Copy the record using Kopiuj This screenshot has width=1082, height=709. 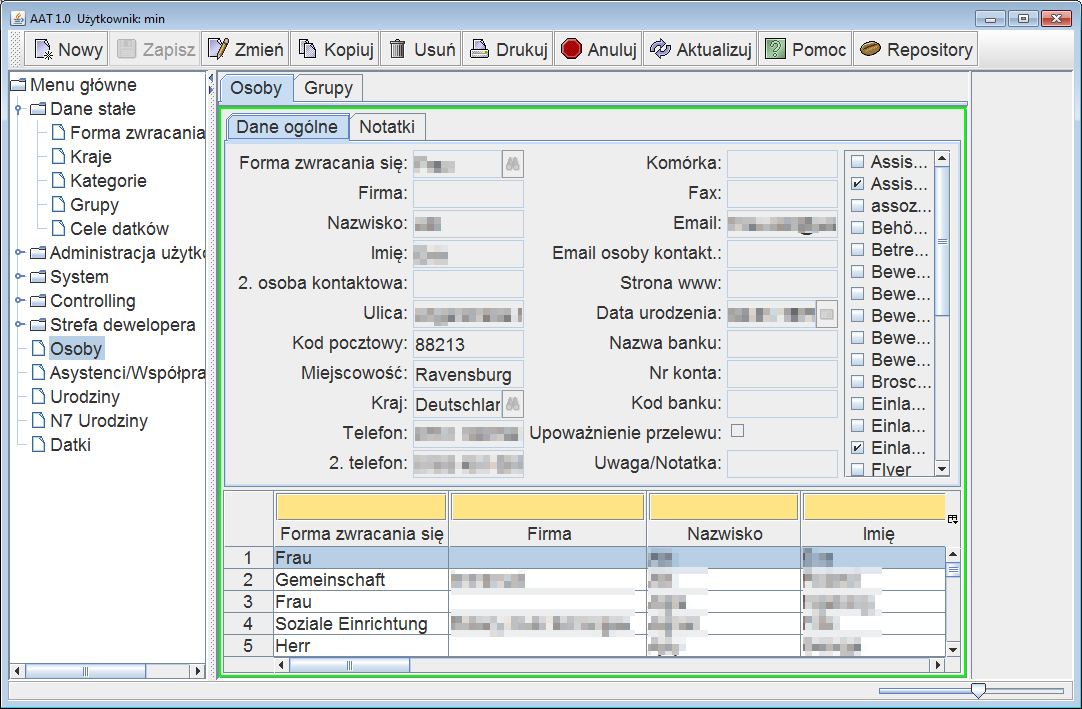[335, 49]
